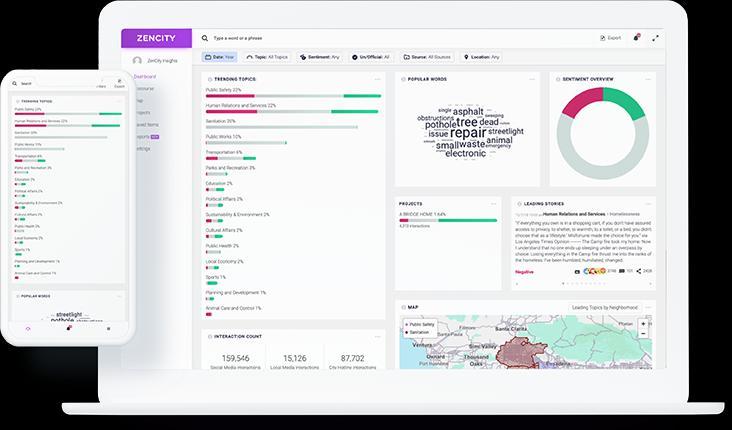Open the Date: Year filter

coord(219,57)
